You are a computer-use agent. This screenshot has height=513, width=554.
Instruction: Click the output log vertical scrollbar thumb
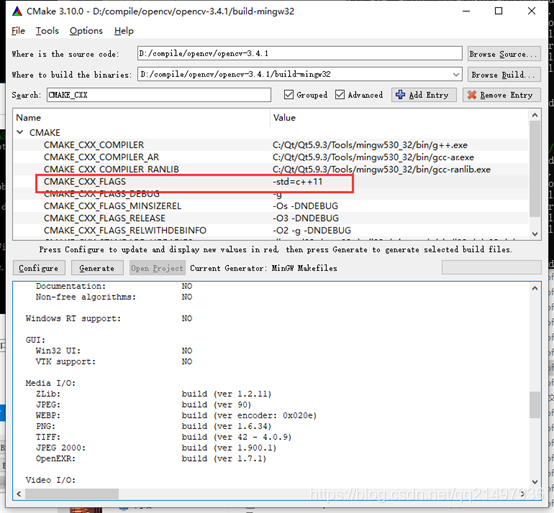coord(535,405)
